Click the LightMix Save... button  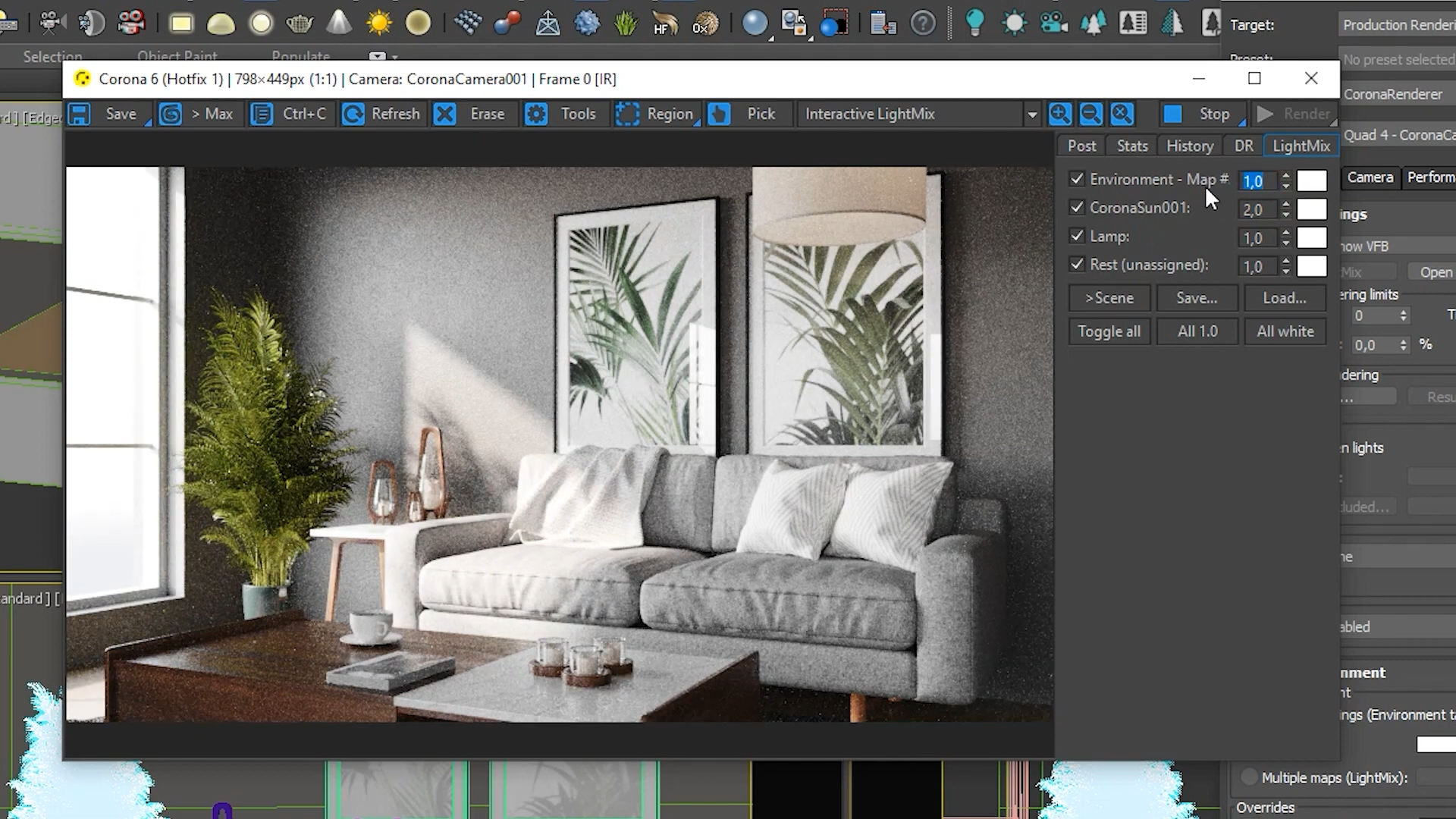(1197, 298)
